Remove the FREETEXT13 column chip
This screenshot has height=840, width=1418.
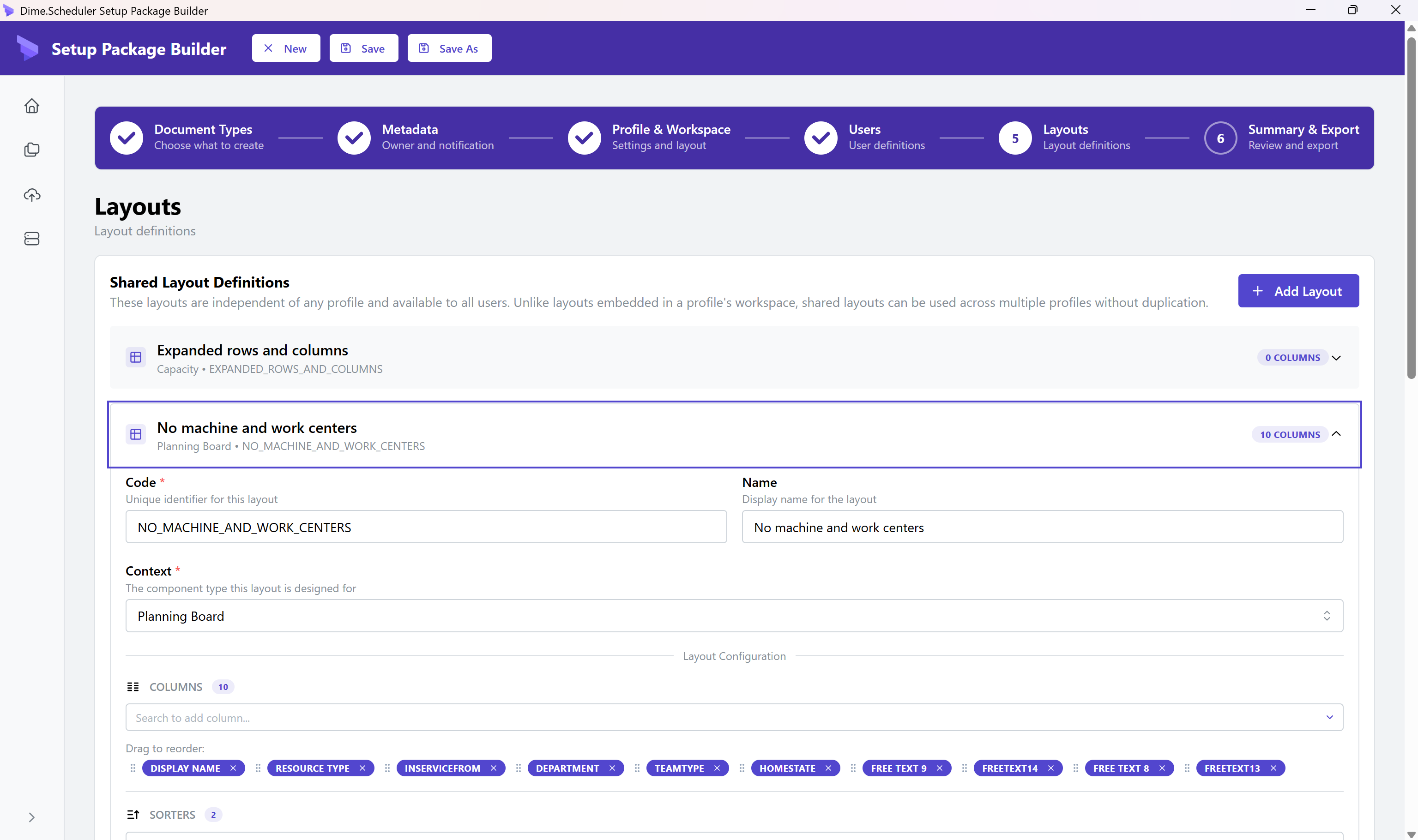tap(1273, 768)
